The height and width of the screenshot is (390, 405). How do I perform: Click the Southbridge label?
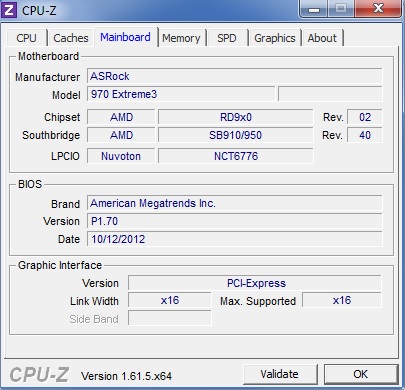[x=51, y=135]
